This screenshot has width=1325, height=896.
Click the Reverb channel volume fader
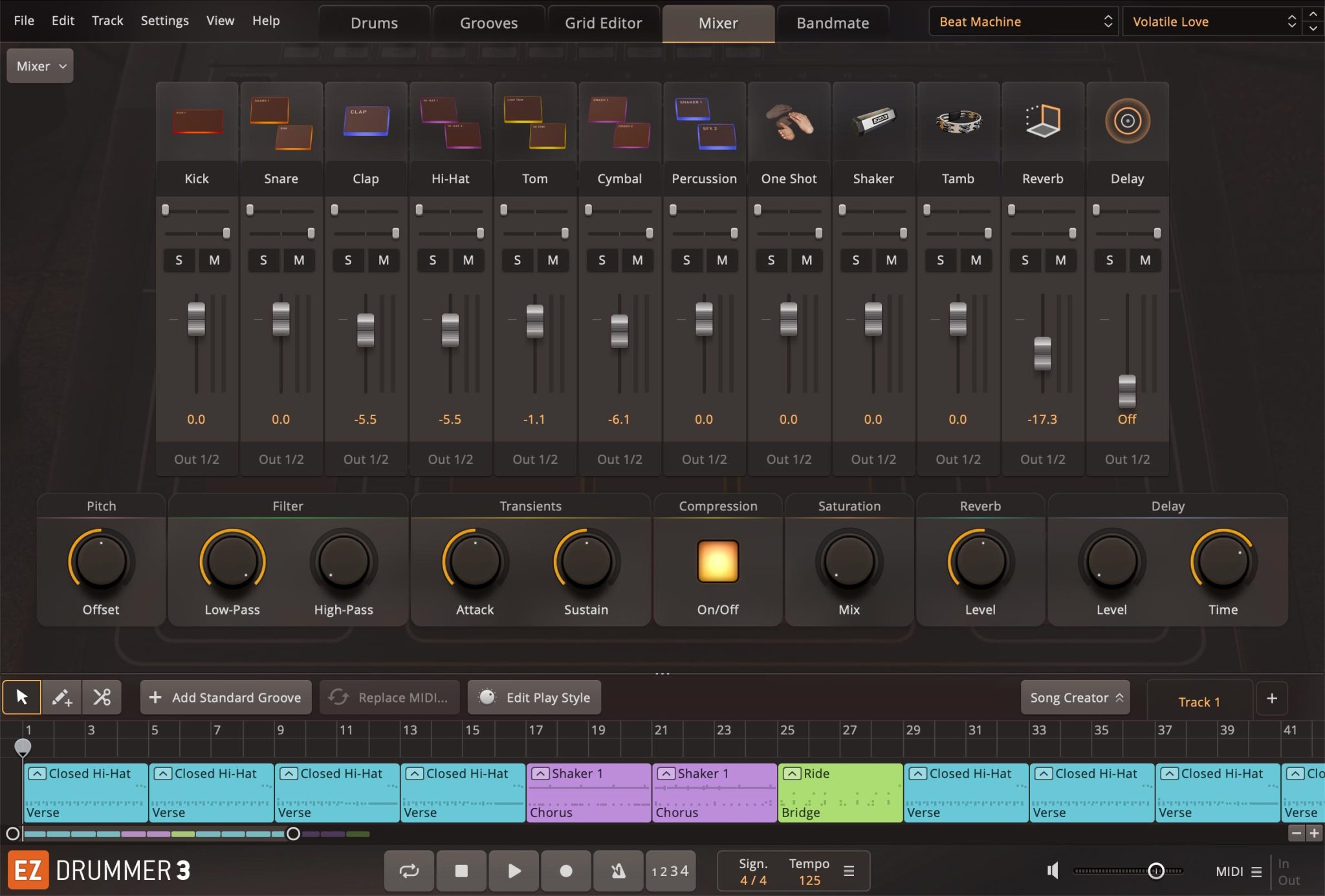point(1042,353)
